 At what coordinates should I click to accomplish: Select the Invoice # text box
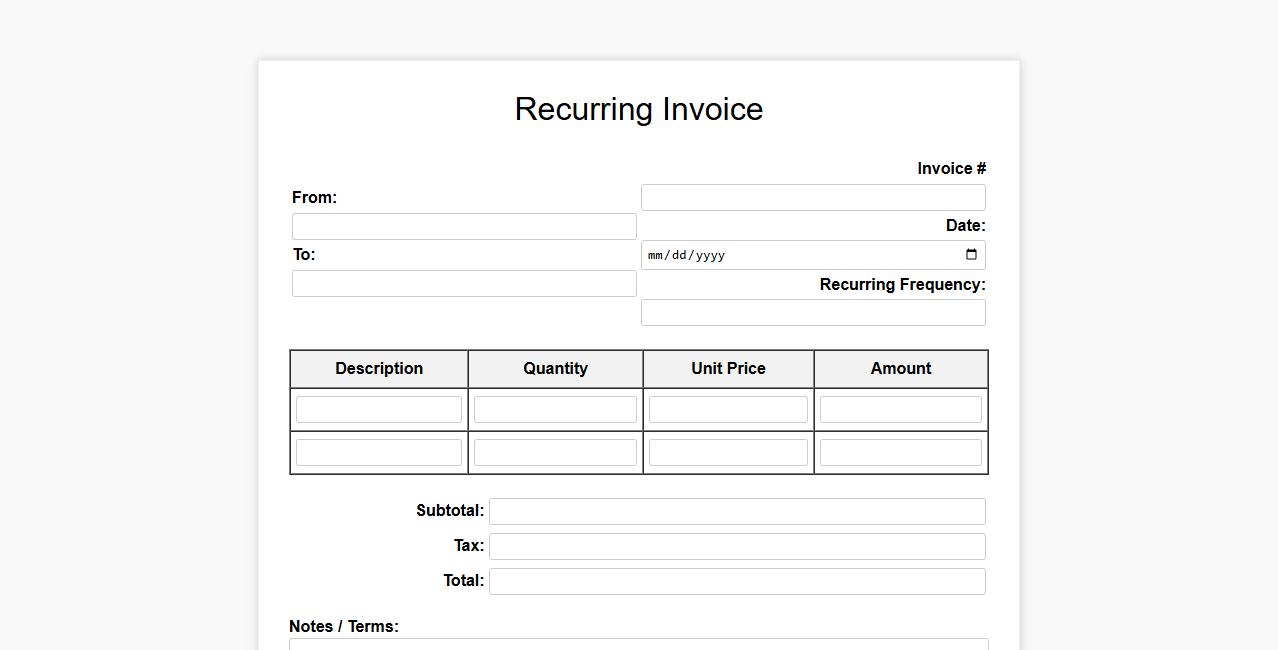pos(812,197)
